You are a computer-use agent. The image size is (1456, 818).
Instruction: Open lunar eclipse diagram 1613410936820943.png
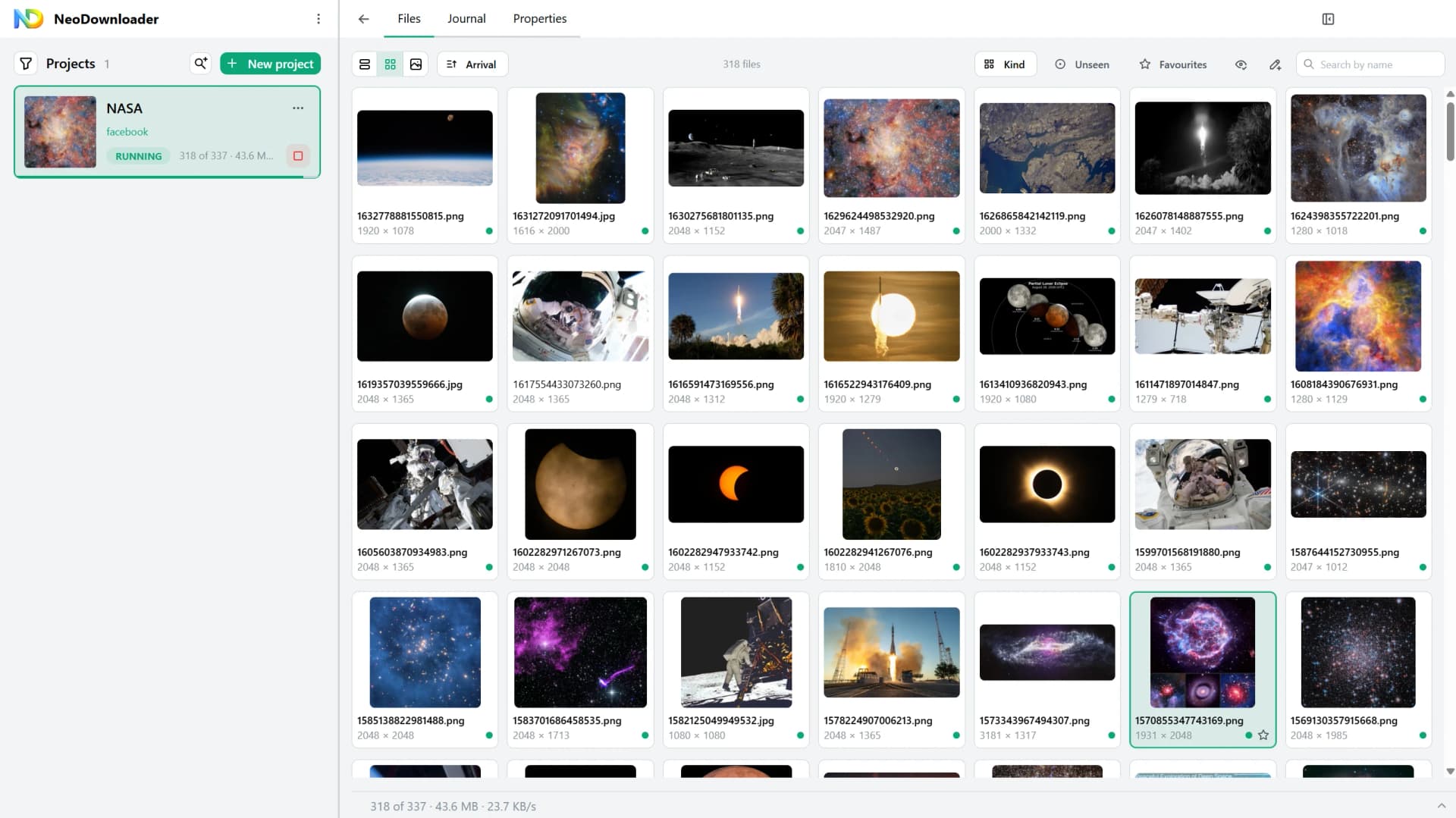click(x=1047, y=316)
